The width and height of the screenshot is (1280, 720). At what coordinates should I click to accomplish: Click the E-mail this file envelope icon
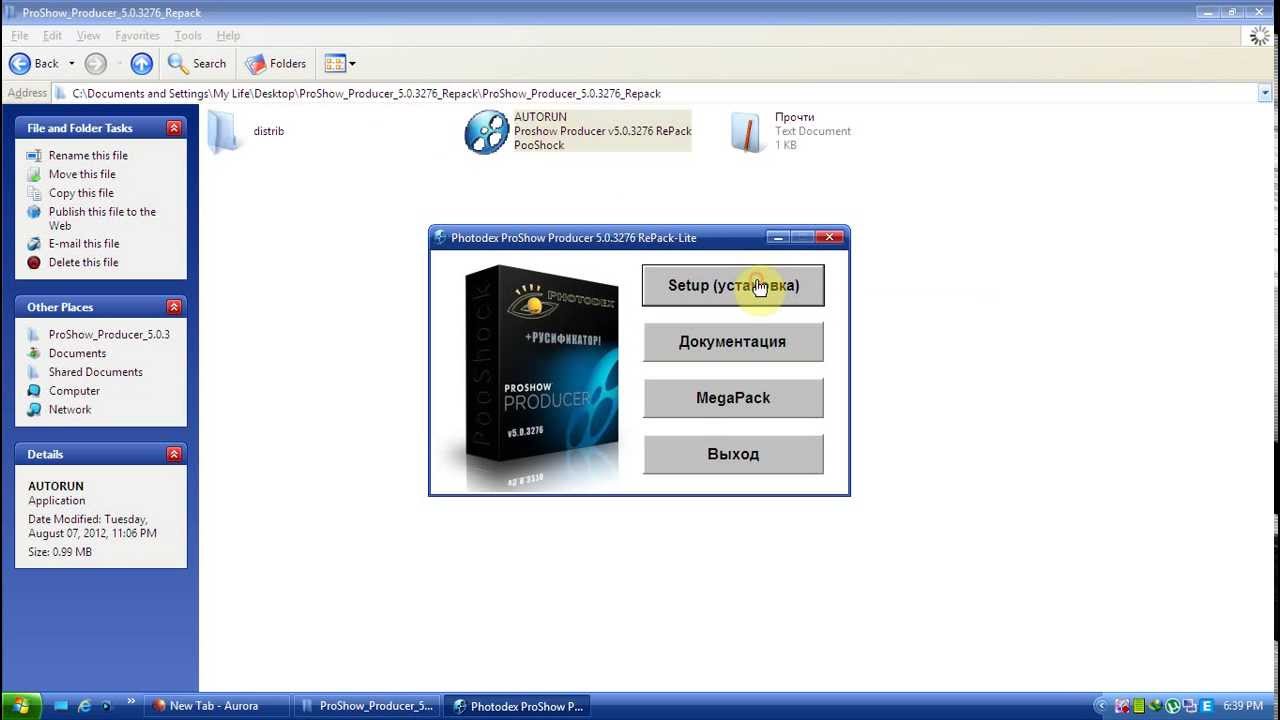click(34, 243)
